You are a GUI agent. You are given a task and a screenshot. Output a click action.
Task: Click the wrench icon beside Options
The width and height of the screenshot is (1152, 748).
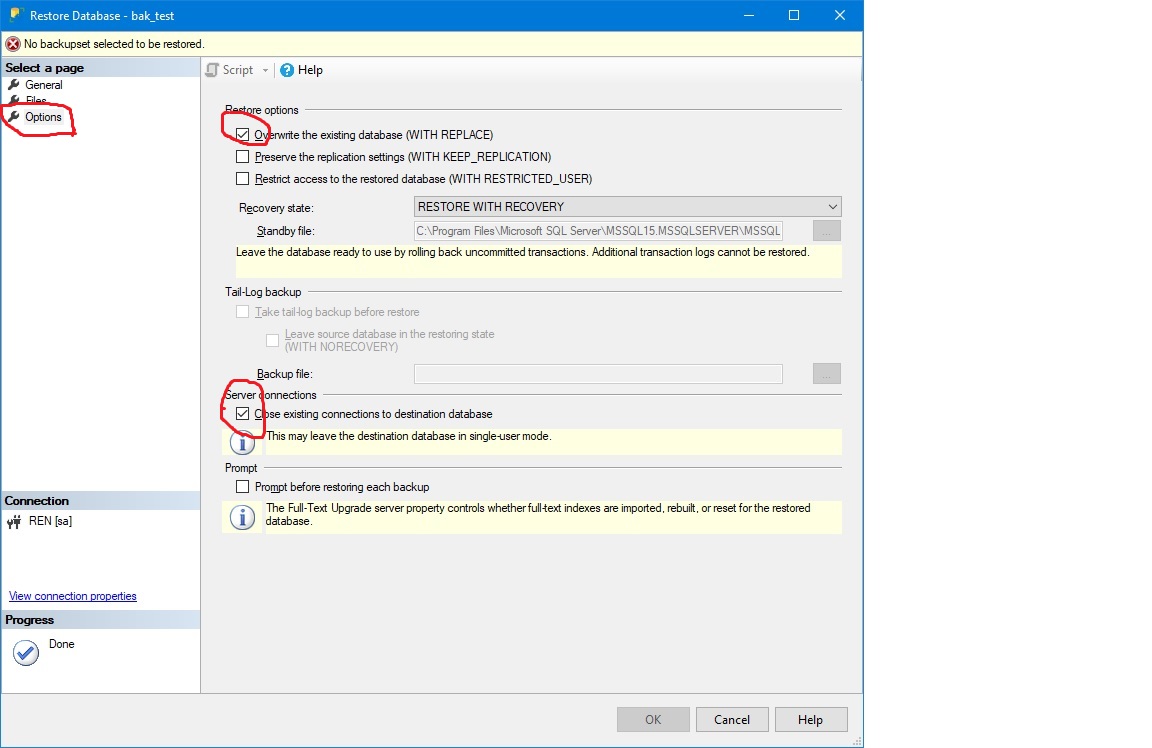coord(13,117)
